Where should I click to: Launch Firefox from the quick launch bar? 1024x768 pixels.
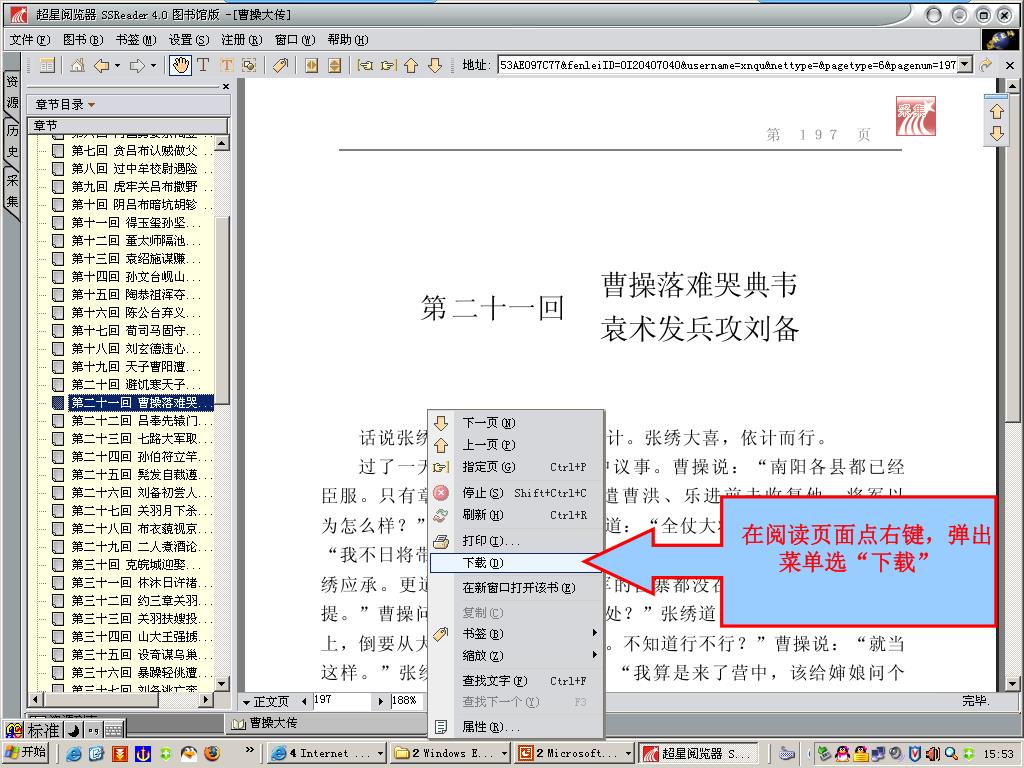tap(212, 754)
